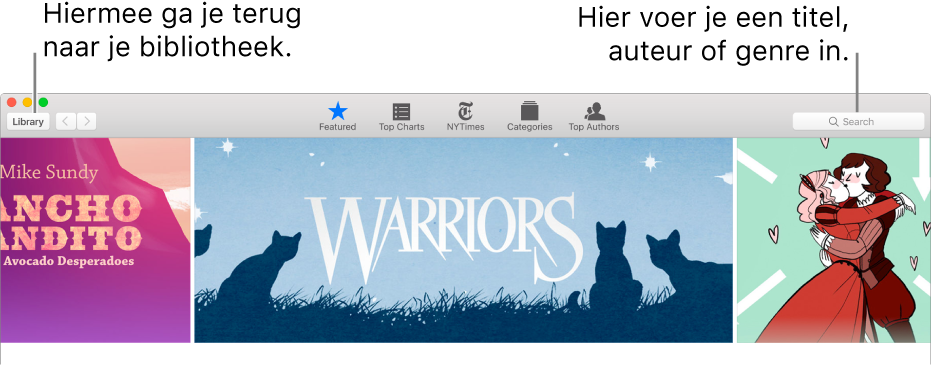The image size is (931, 367).
Task: Select the NYTimes logo icon
Action: pos(465,111)
